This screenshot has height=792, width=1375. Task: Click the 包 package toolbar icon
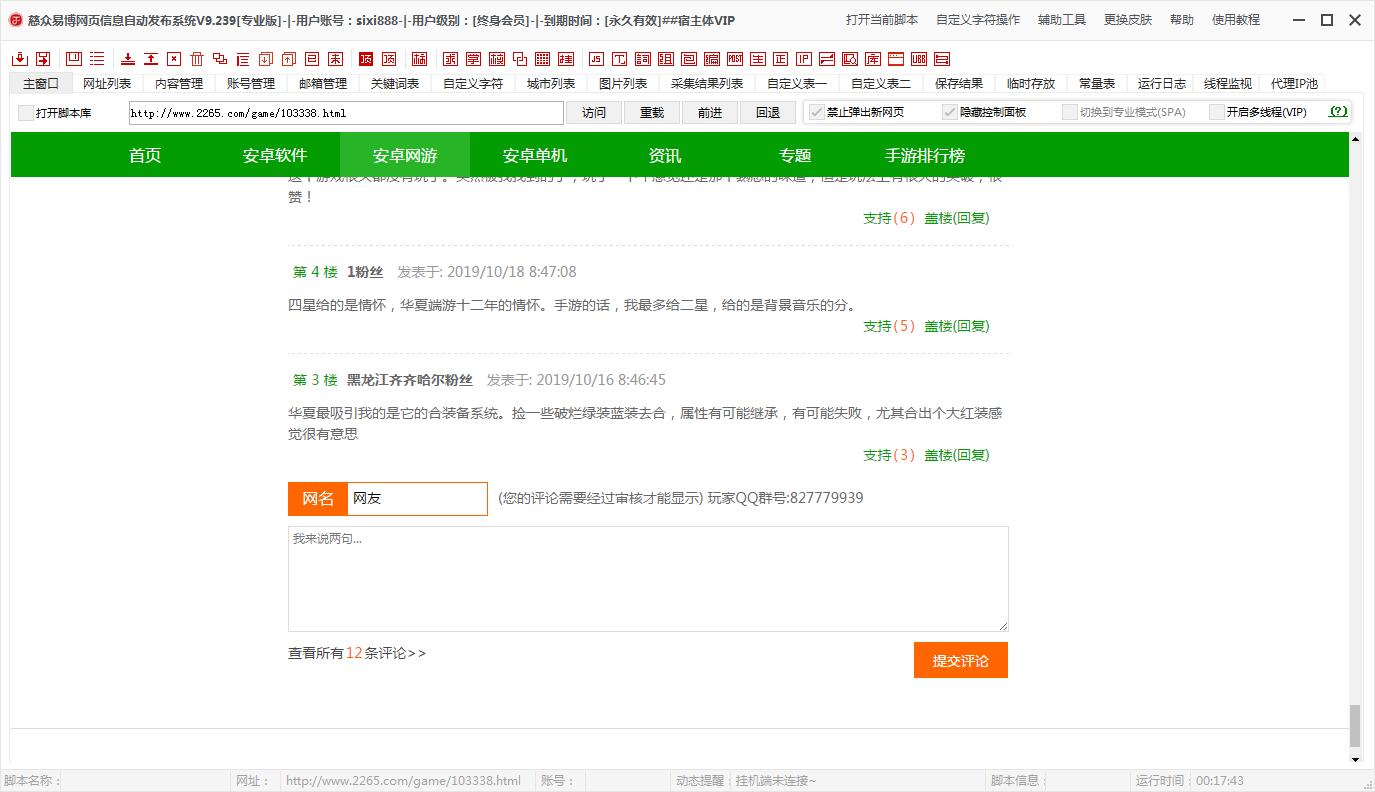688,59
